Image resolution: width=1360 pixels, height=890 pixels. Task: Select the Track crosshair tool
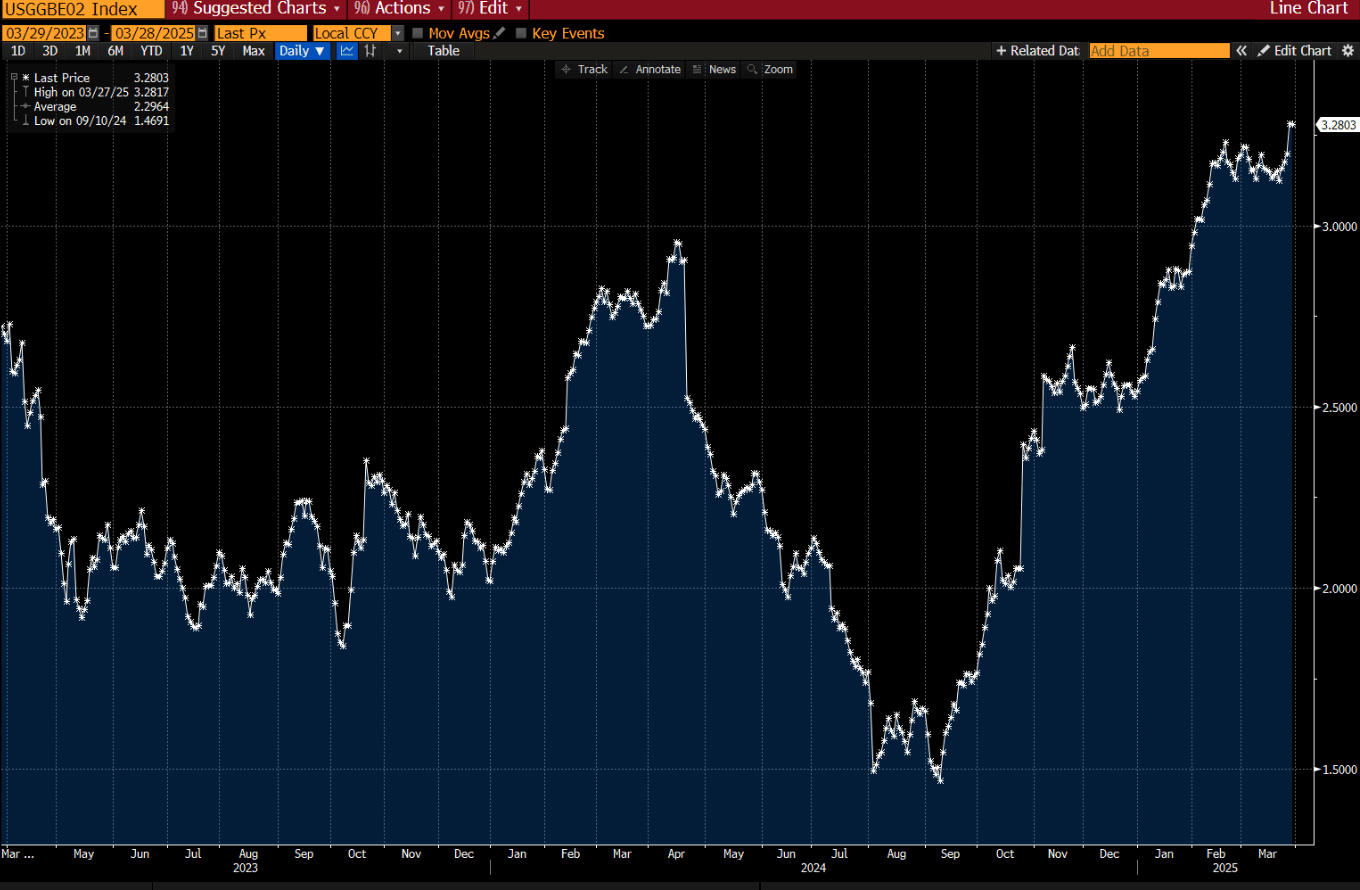[583, 69]
